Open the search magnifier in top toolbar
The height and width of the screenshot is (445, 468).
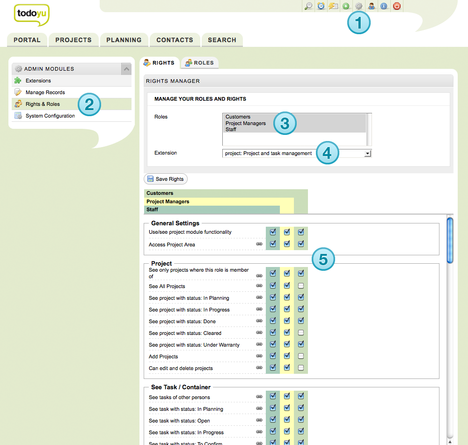pyautogui.click(x=308, y=6)
